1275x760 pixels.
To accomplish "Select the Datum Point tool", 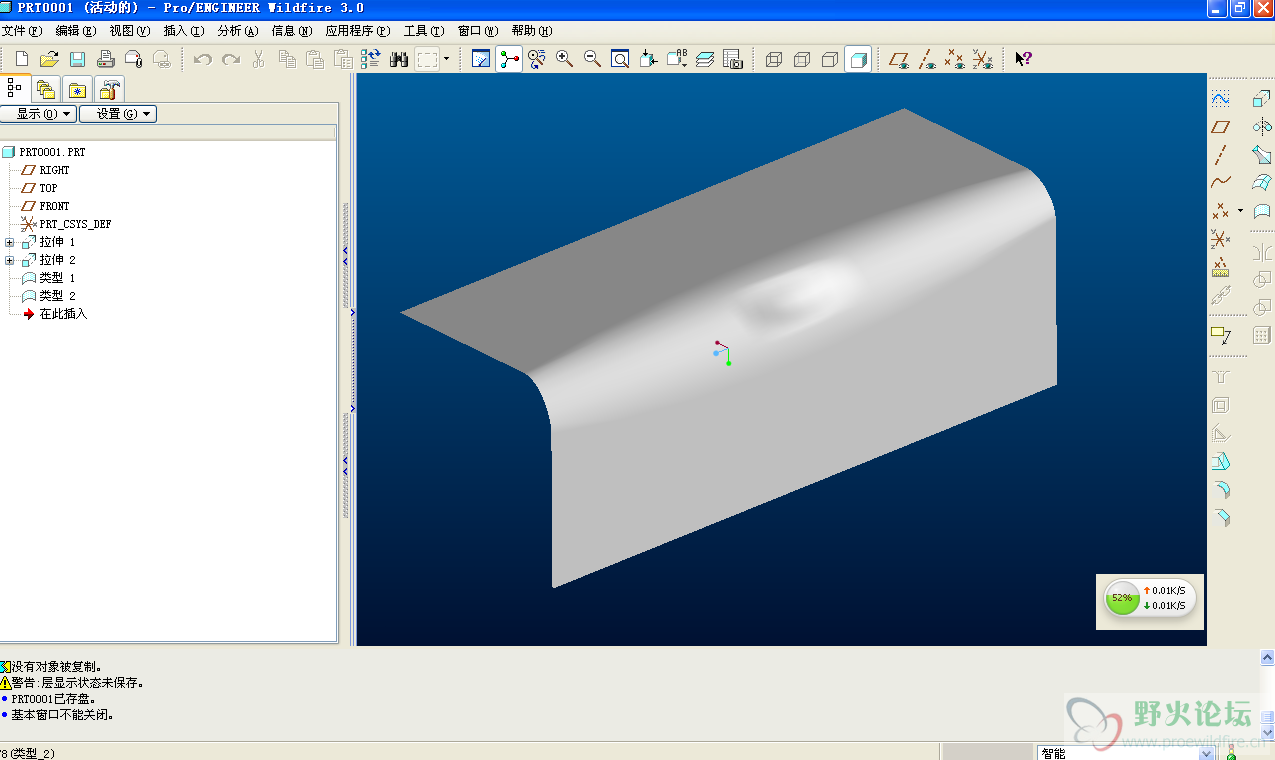I will click(1220, 211).
